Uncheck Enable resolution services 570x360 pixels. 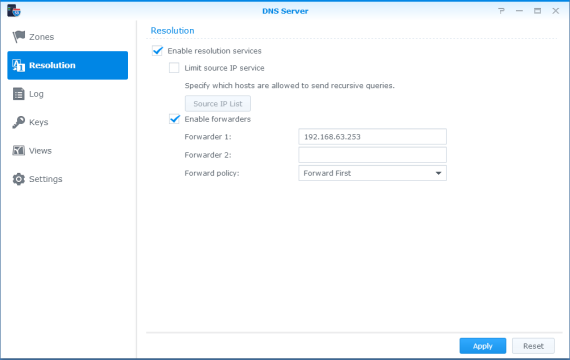[x=157, y=51]
